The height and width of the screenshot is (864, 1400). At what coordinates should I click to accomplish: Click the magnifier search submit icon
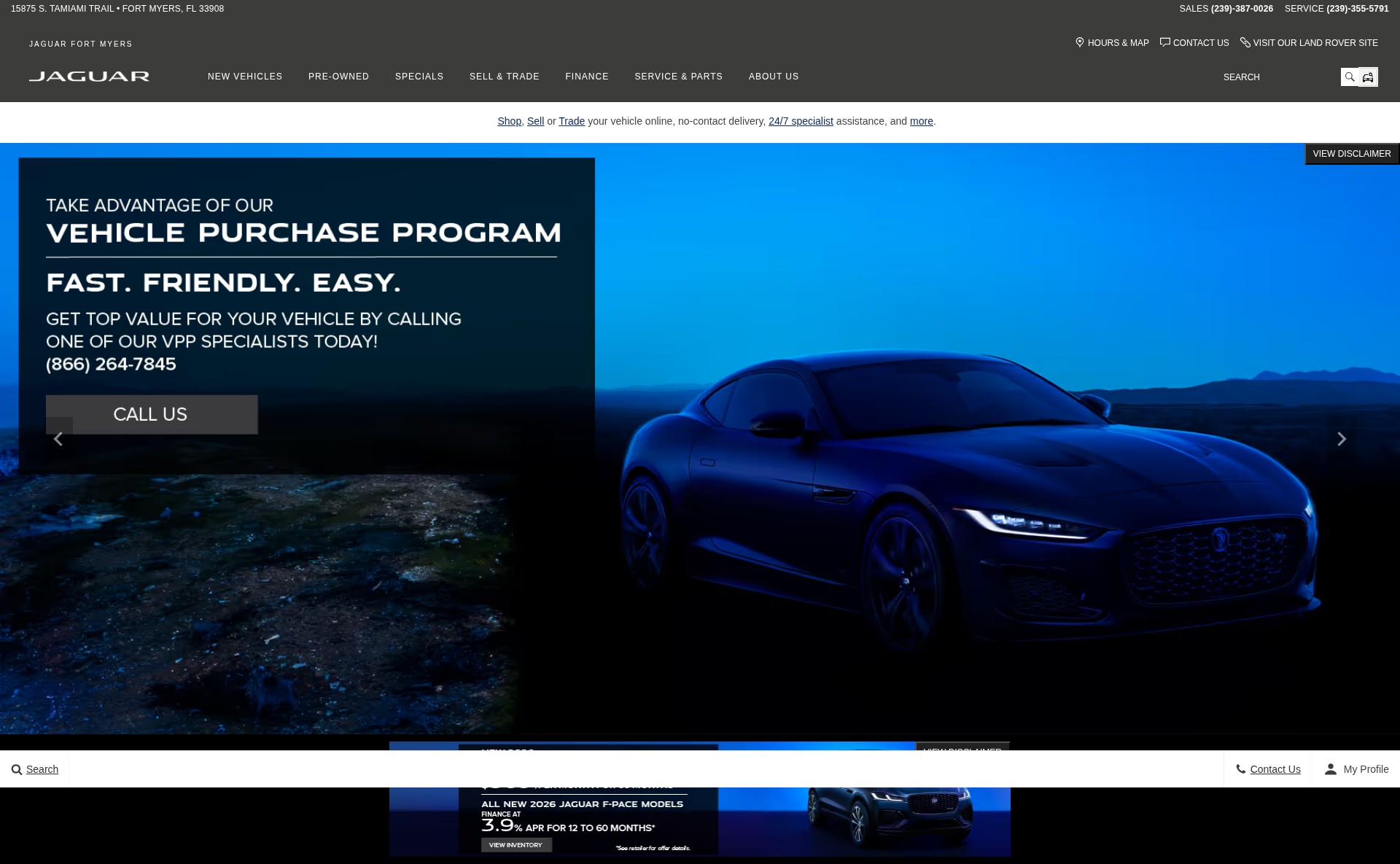coord(1350,77)
